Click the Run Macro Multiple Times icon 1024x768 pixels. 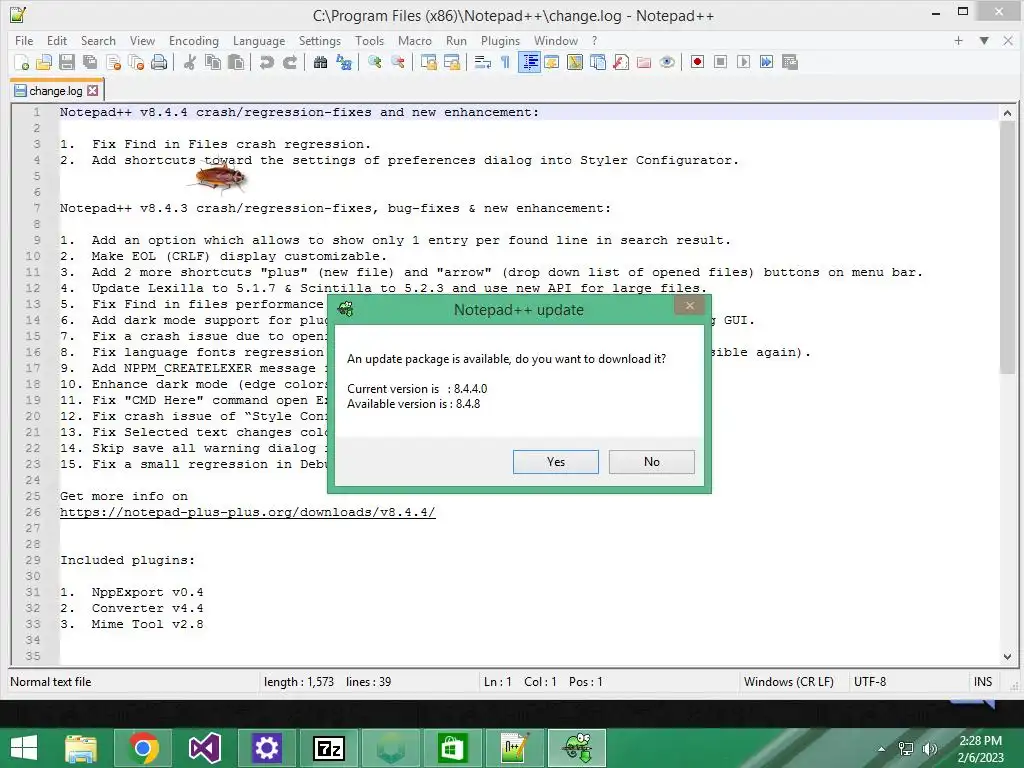767,62
